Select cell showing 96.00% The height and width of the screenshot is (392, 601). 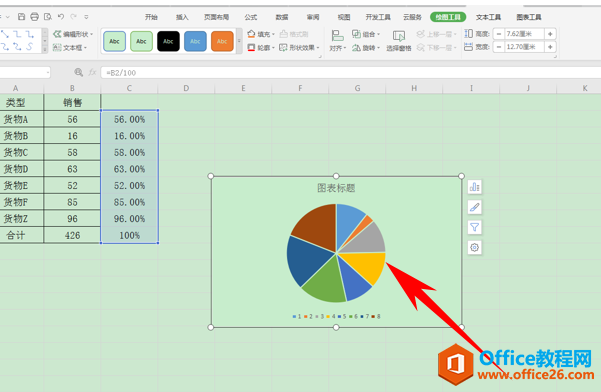130,219
